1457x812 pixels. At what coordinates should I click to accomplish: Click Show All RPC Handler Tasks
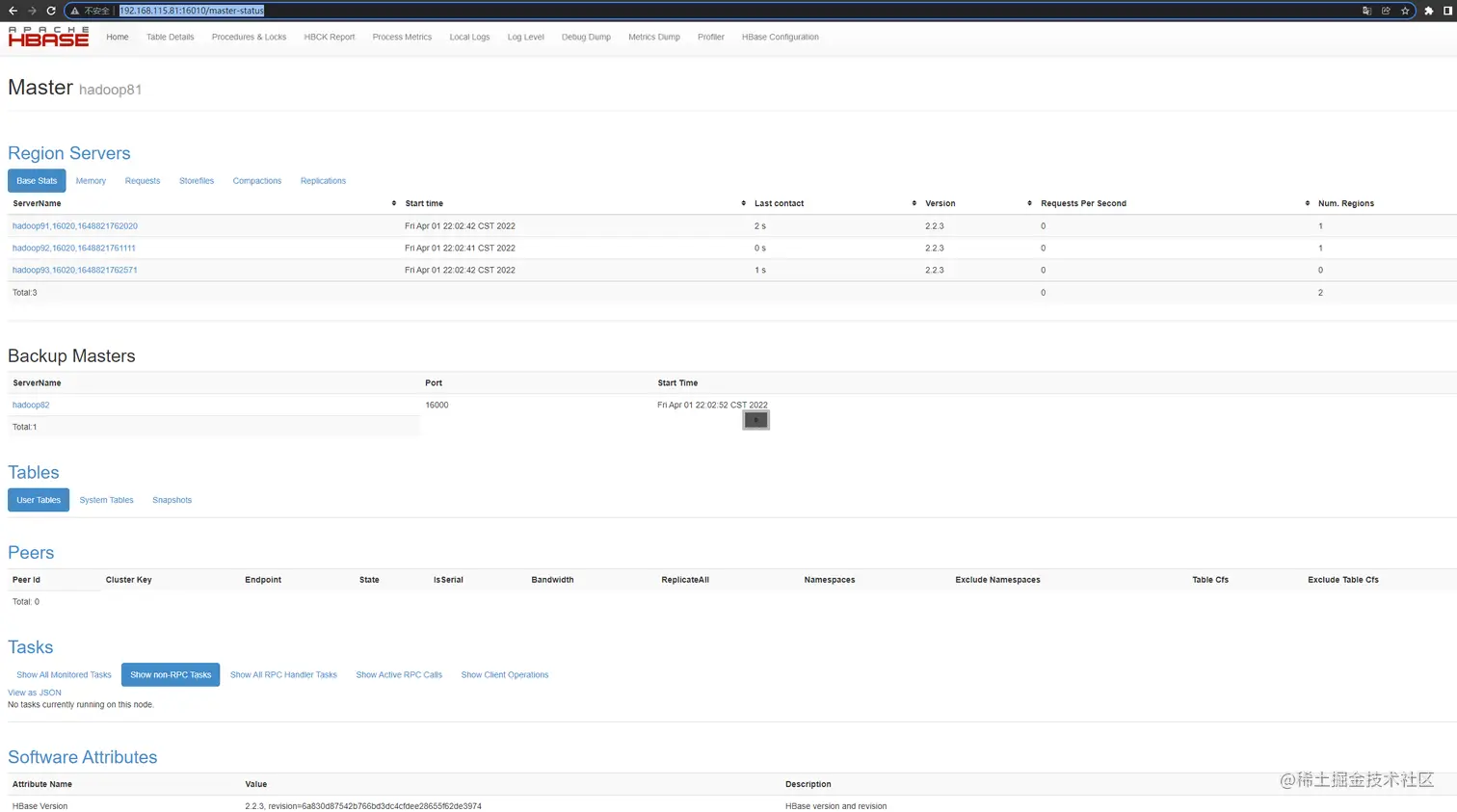click(x=283, y=675)
